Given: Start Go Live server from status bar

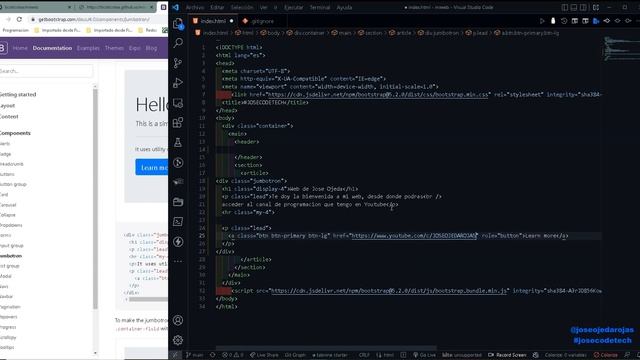Looking at the screenshot, I should point(424,355).
